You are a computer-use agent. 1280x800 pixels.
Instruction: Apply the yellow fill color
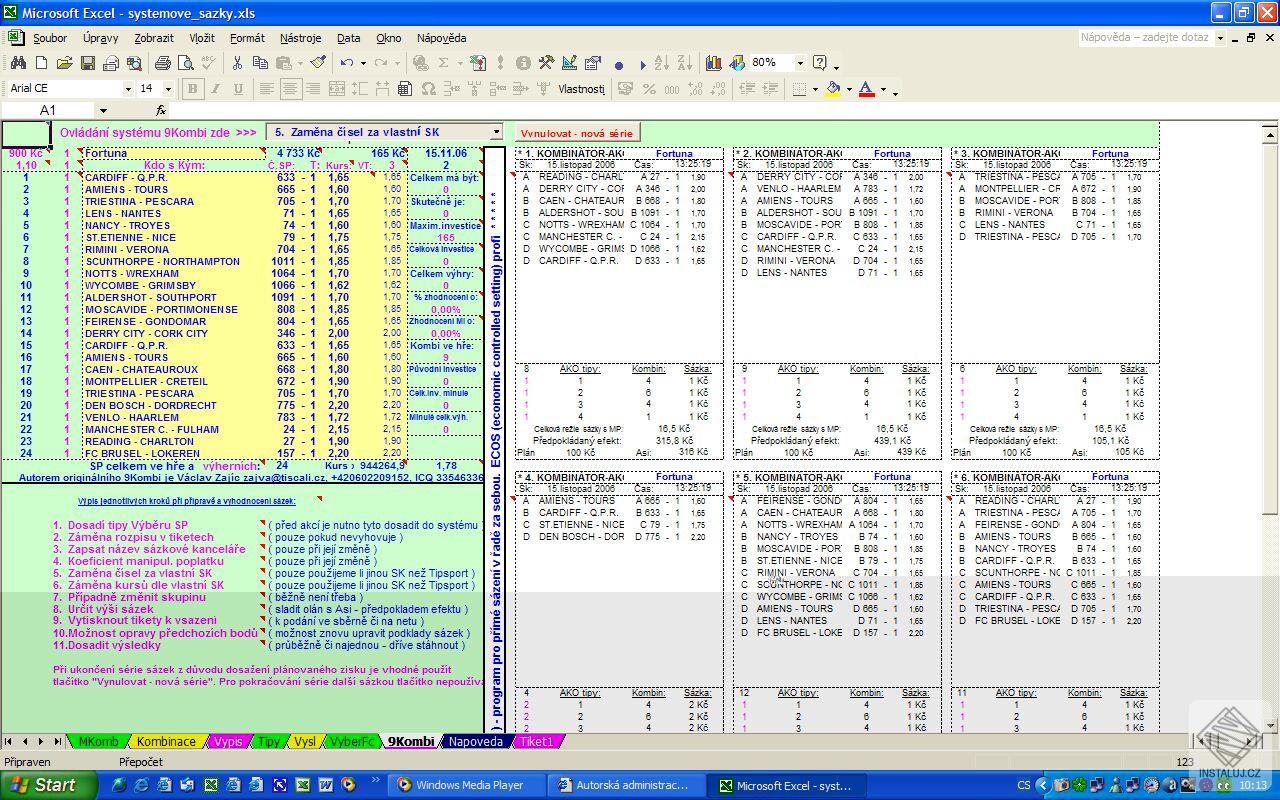tap(832, 89)
